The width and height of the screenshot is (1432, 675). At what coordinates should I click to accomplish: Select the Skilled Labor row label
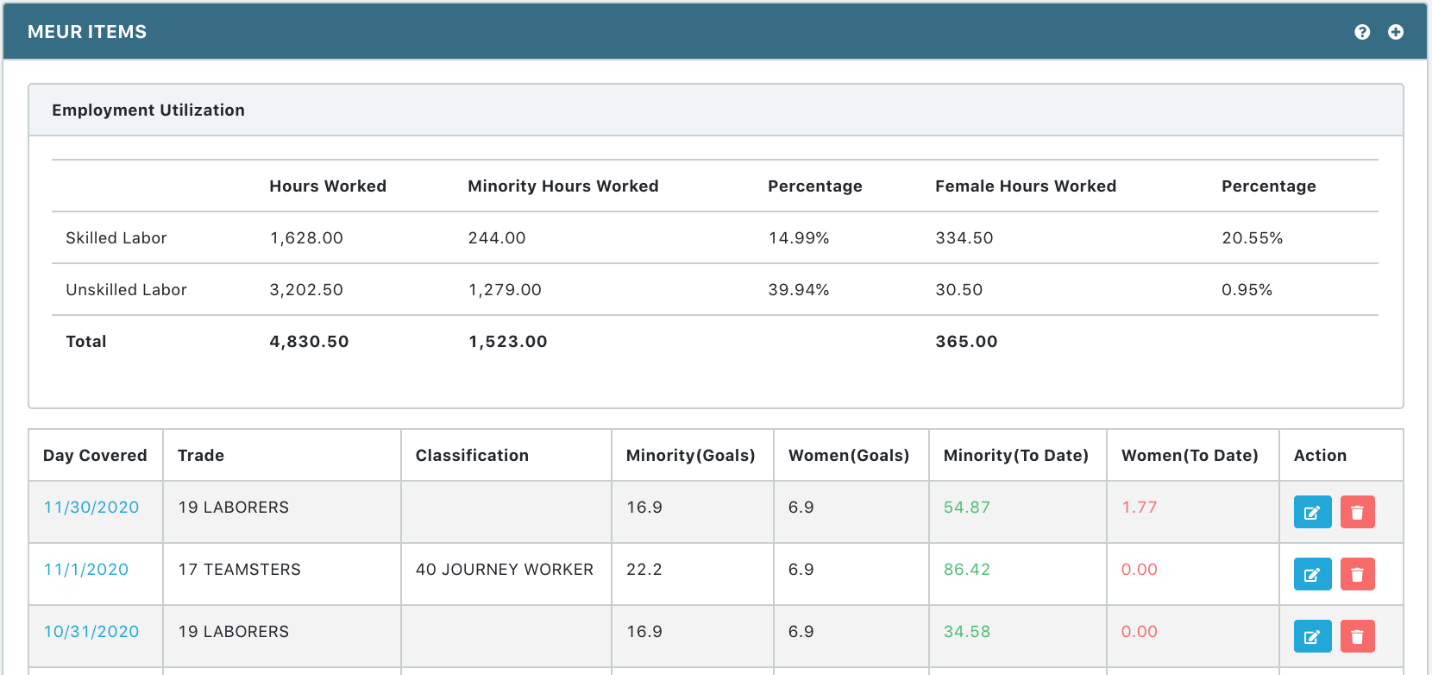(116, 238)
